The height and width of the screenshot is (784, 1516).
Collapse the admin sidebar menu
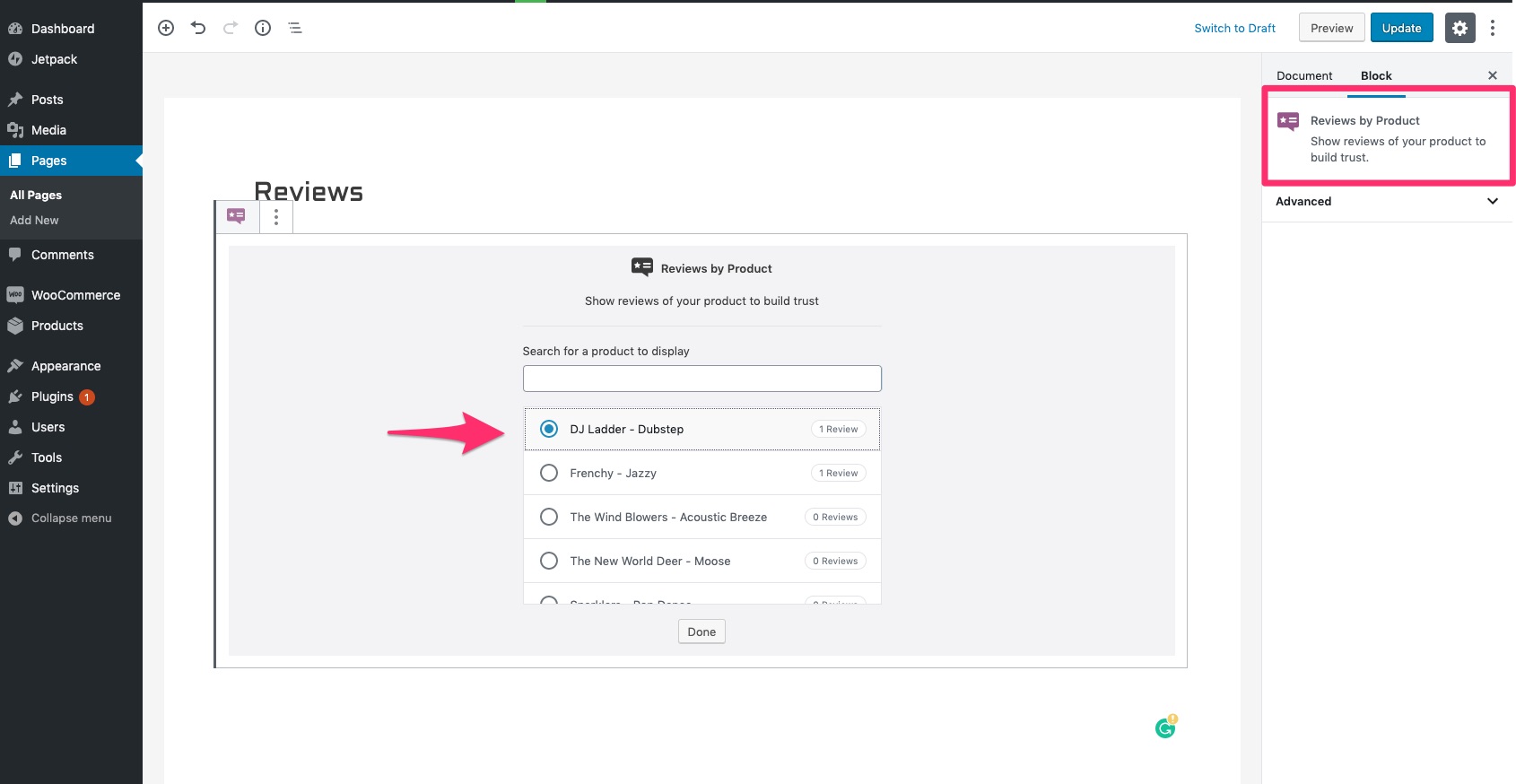click(x=71, y=518)
